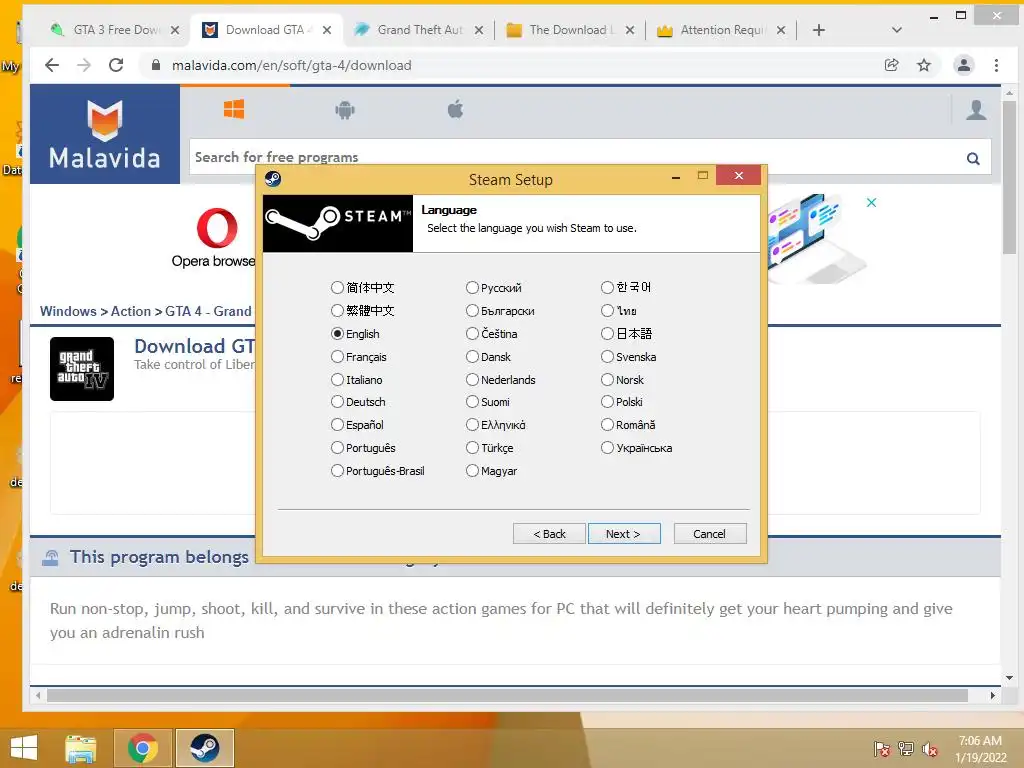Open Malavida user account icon
The width and height of the screenshot is (1024, 768).
[x=976, y=110]
